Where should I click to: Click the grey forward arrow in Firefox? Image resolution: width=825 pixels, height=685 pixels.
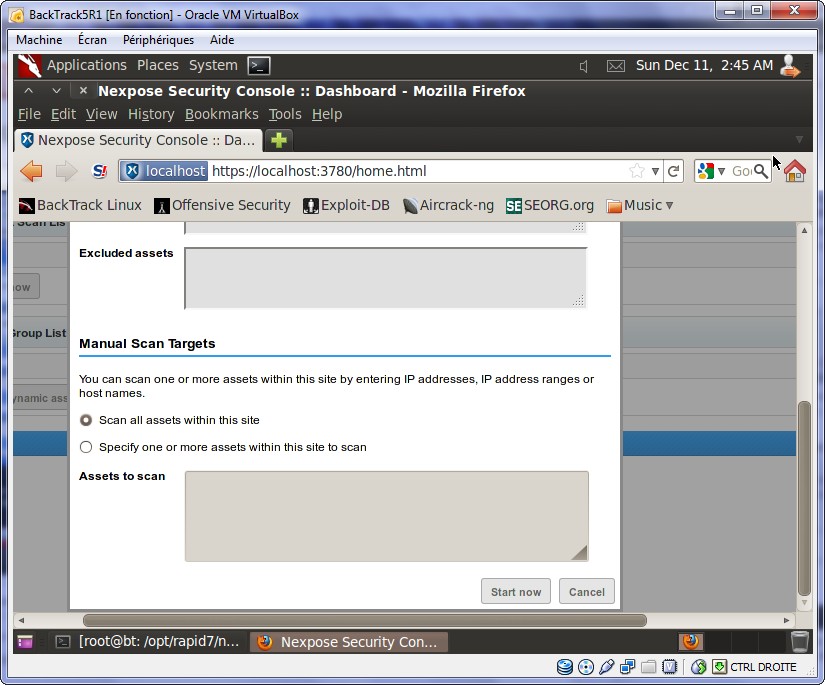pos(66,171)
